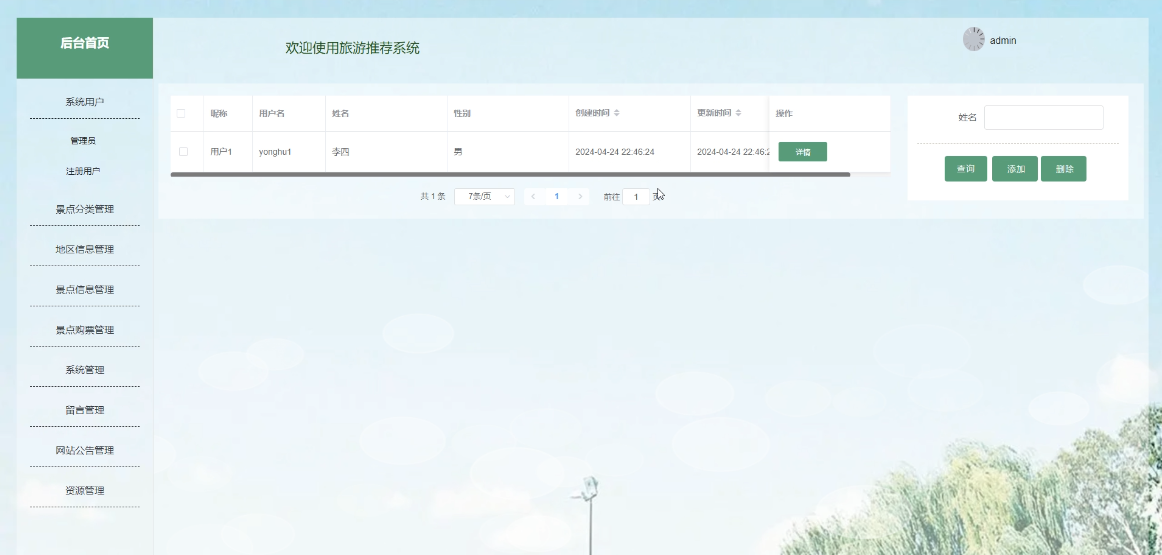The width and height of the screenshot is (1162, 555).
Task: Tick the checkbox for 用户1 row
Action: click(183, 152)
